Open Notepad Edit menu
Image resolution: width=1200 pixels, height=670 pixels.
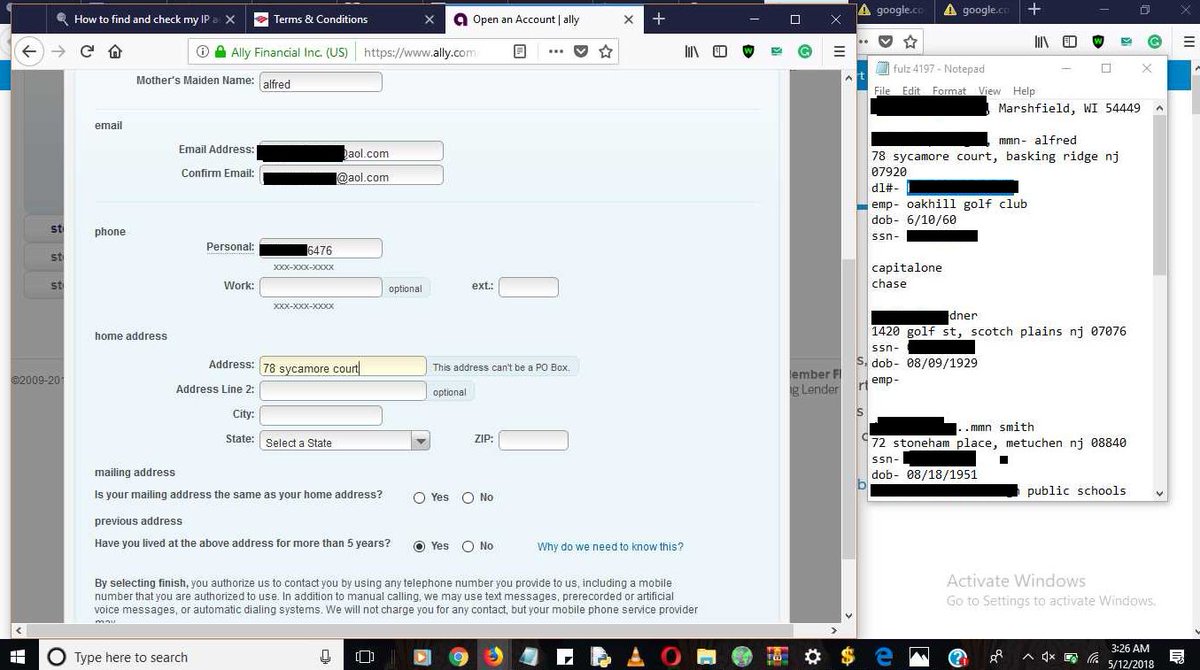click(911, 91)
